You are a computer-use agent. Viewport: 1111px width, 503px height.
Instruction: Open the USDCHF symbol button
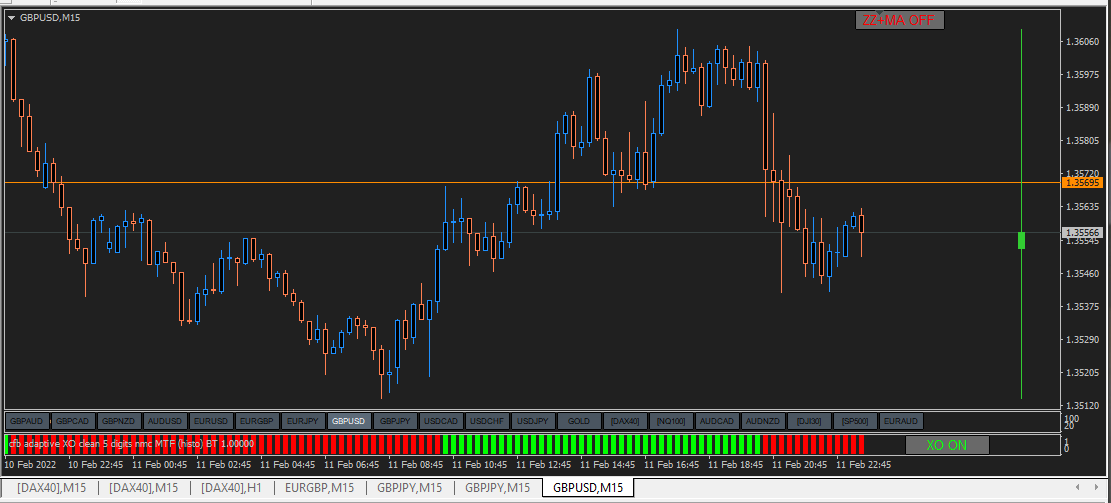(487, 421)
